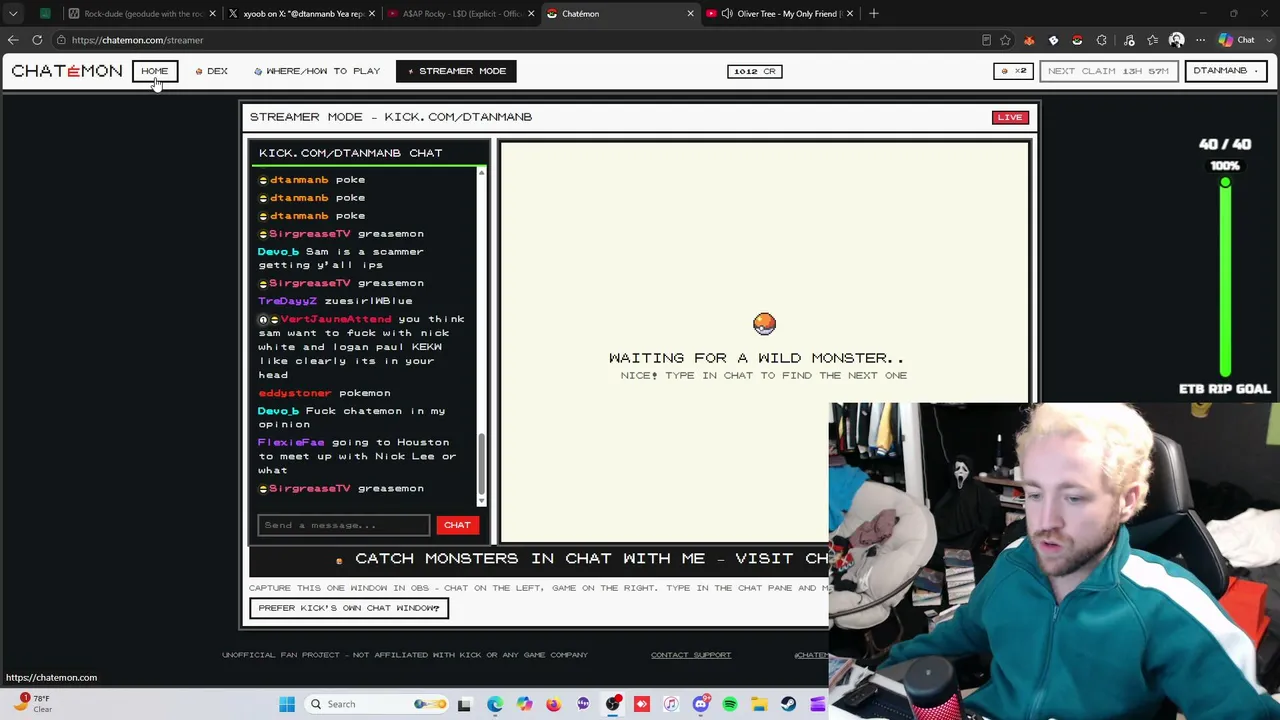
Task: Click Prefer Kick's own chat window button
Action: [x=349, y=608]
